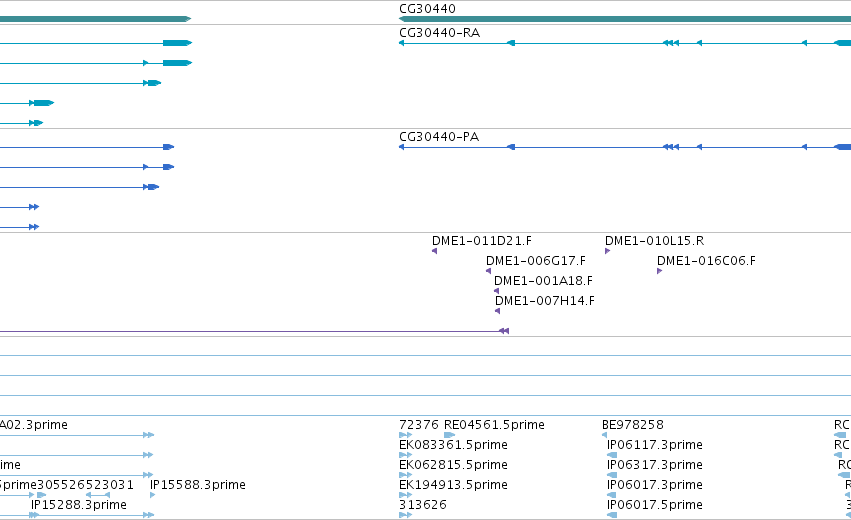Click purple arrow marker under DME1-010L15.R
The image size is (851, 520).
pos(607,251)
